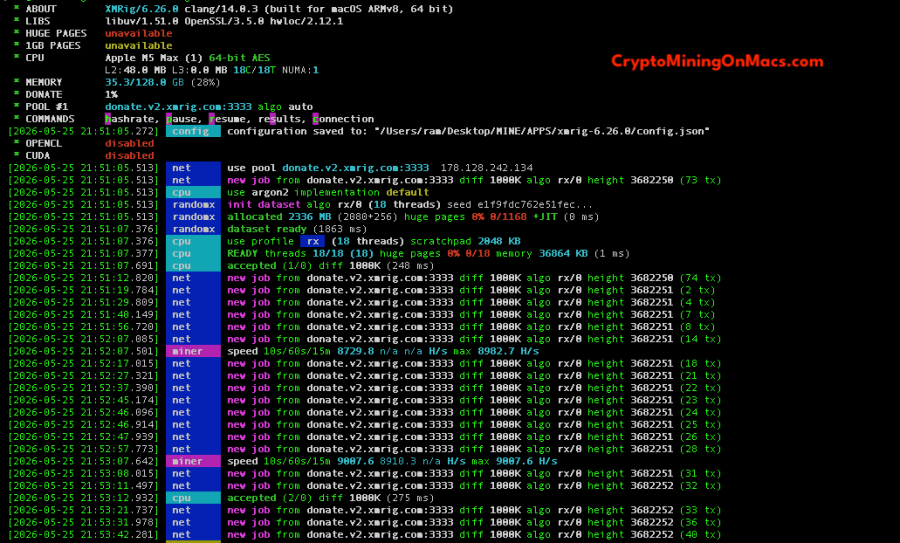
Task: Click the timestamp 21:51:12.820
Action: click(x=117, y=278)
